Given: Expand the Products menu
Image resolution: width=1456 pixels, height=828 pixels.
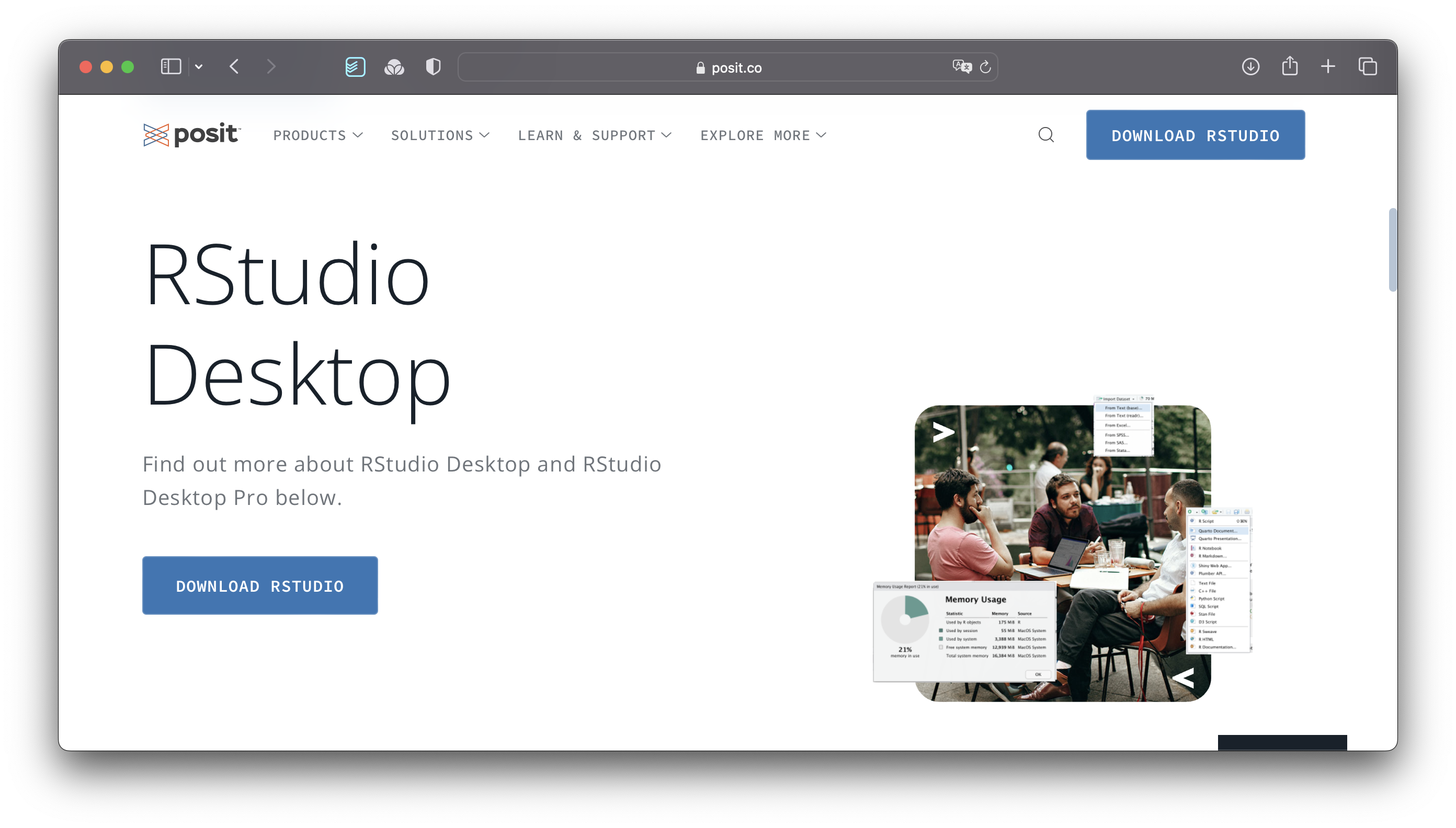Looking at the screenshot, I should (x=317, y=135).
